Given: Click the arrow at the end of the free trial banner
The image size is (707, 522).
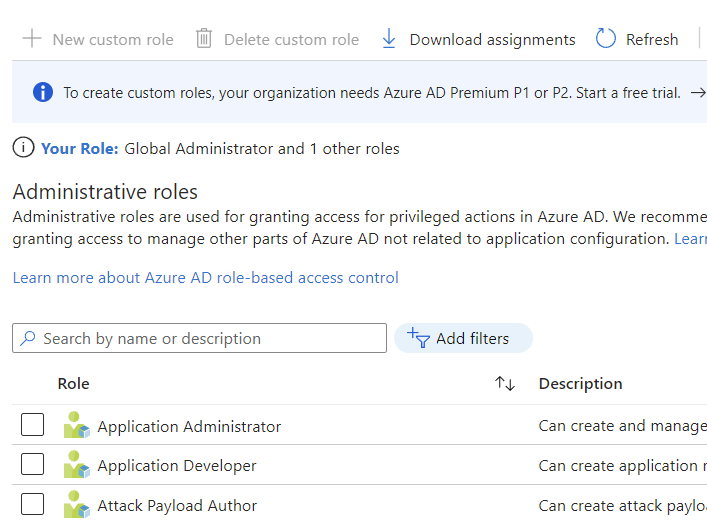Looking at the screenshot, I should tap(698, 93).
